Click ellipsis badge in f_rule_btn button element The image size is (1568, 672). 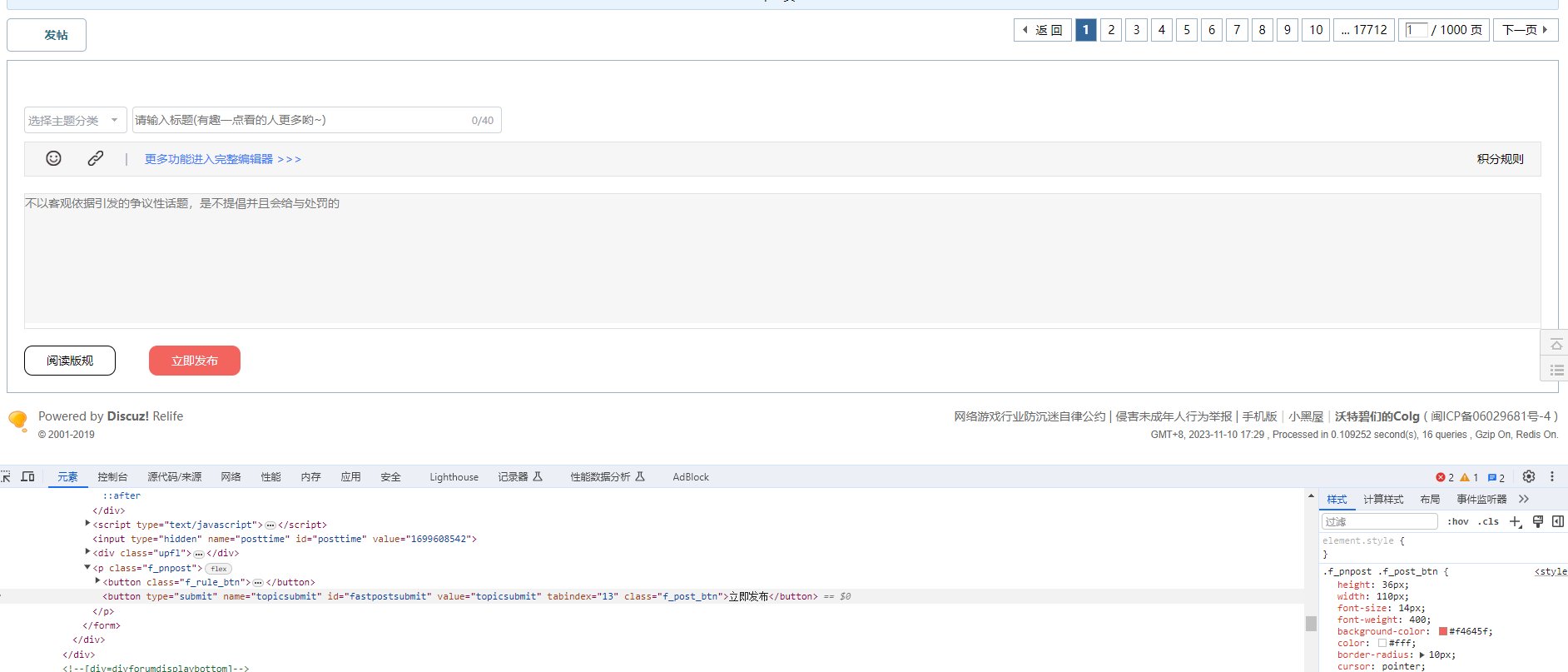258,583
